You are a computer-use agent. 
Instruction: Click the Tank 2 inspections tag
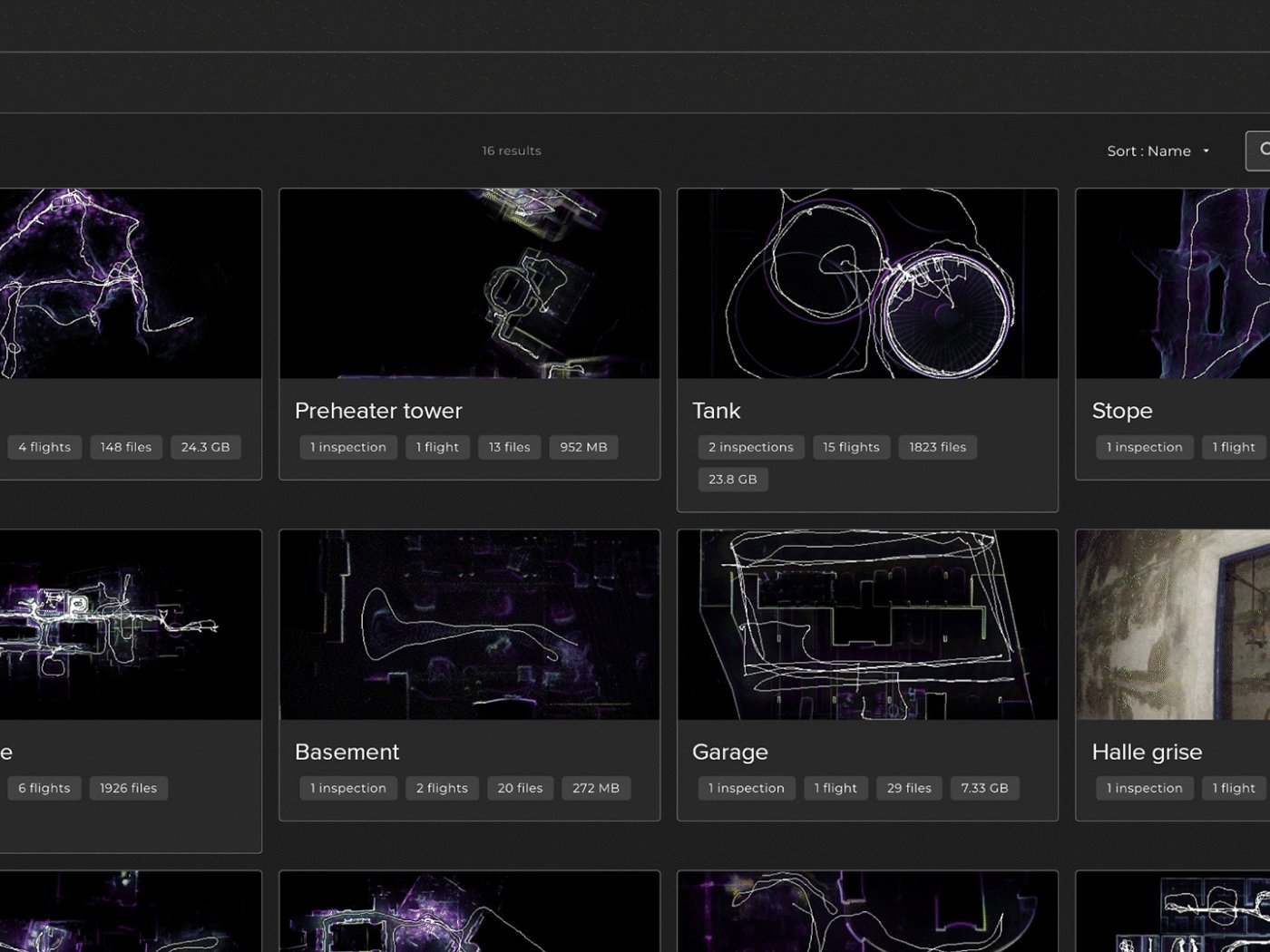750,447
